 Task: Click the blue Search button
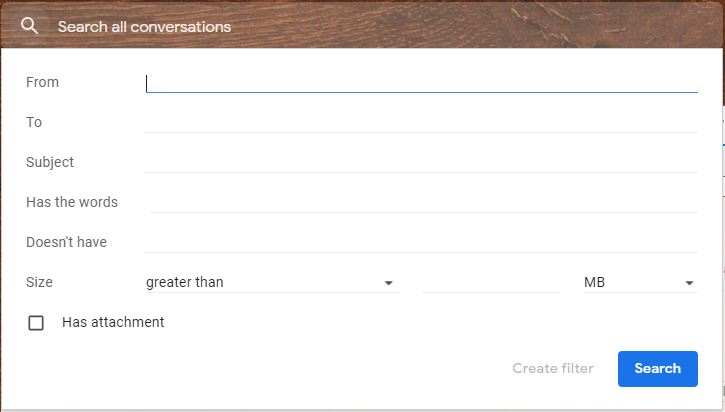[x=657, y=369]
